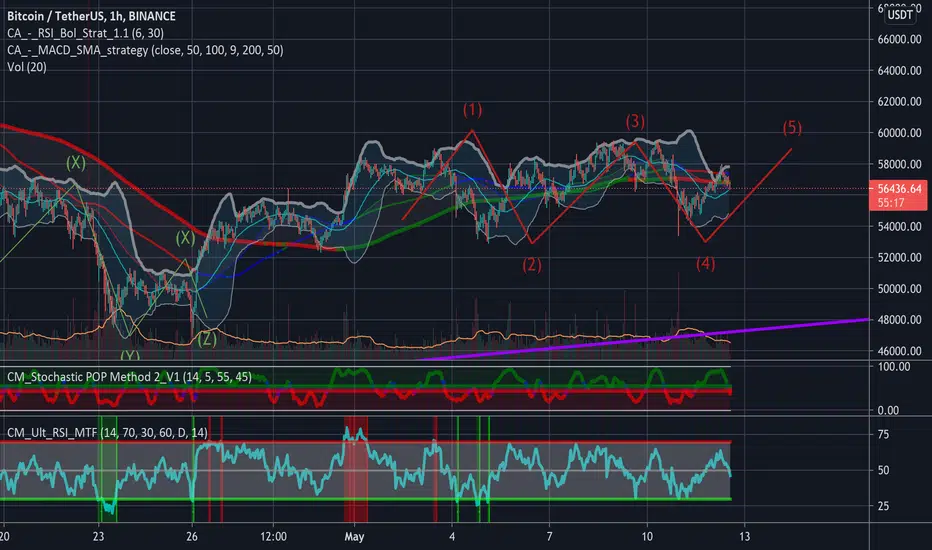932x550 pixels.
Task: Click the 75 RSI scale label
Action: coord(883,435)
